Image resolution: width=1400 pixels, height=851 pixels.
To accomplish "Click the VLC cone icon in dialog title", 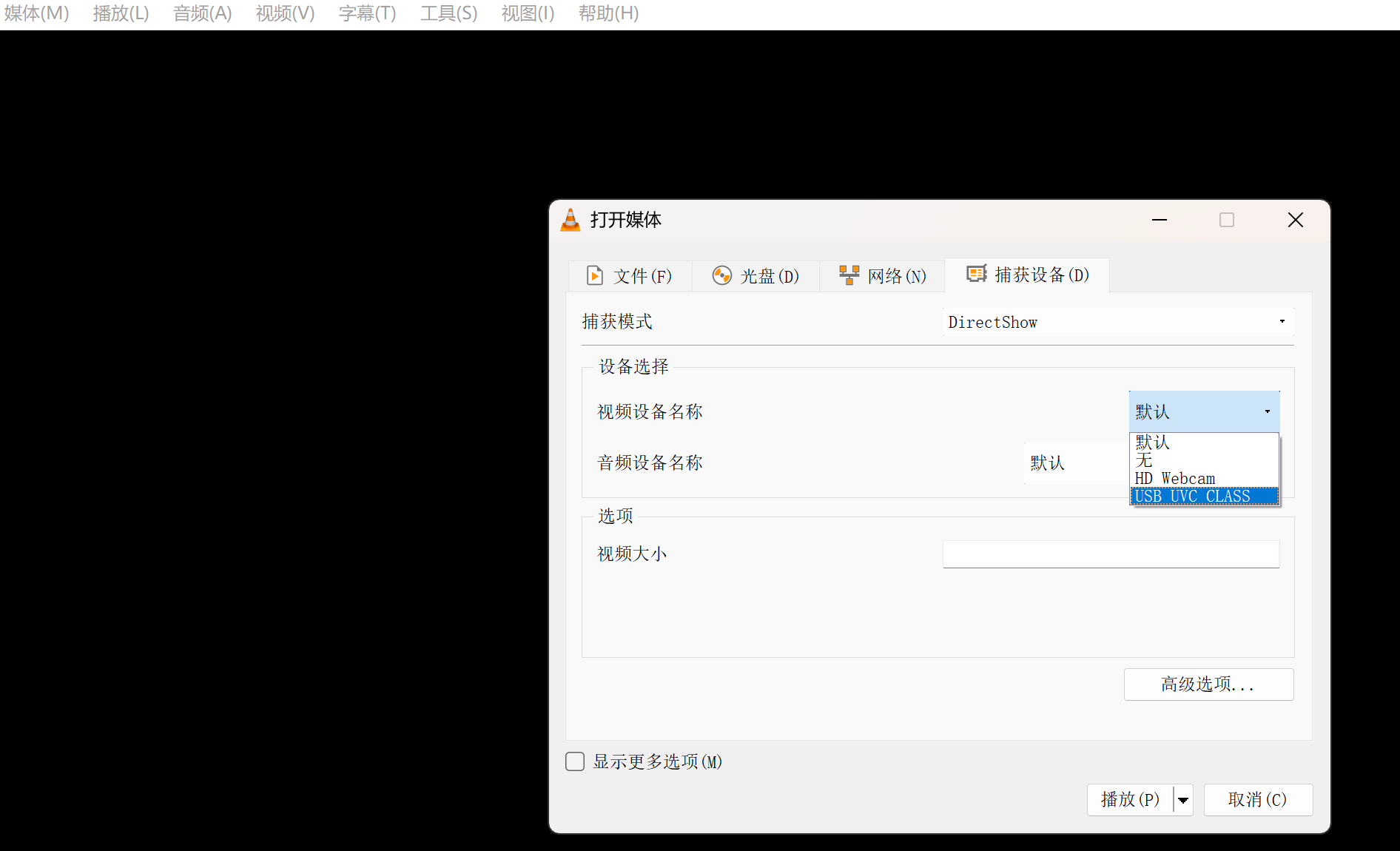I will pyautogui.click(x=571, y=220).
